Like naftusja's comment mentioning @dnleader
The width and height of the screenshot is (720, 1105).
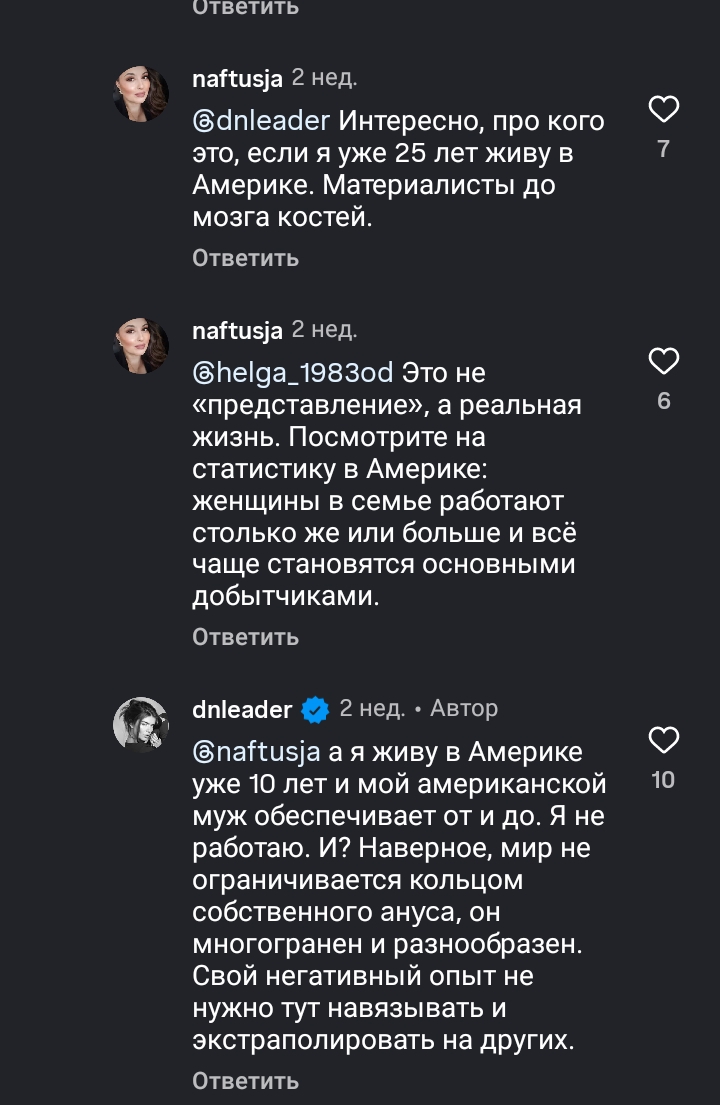click(x=664, y=109)
